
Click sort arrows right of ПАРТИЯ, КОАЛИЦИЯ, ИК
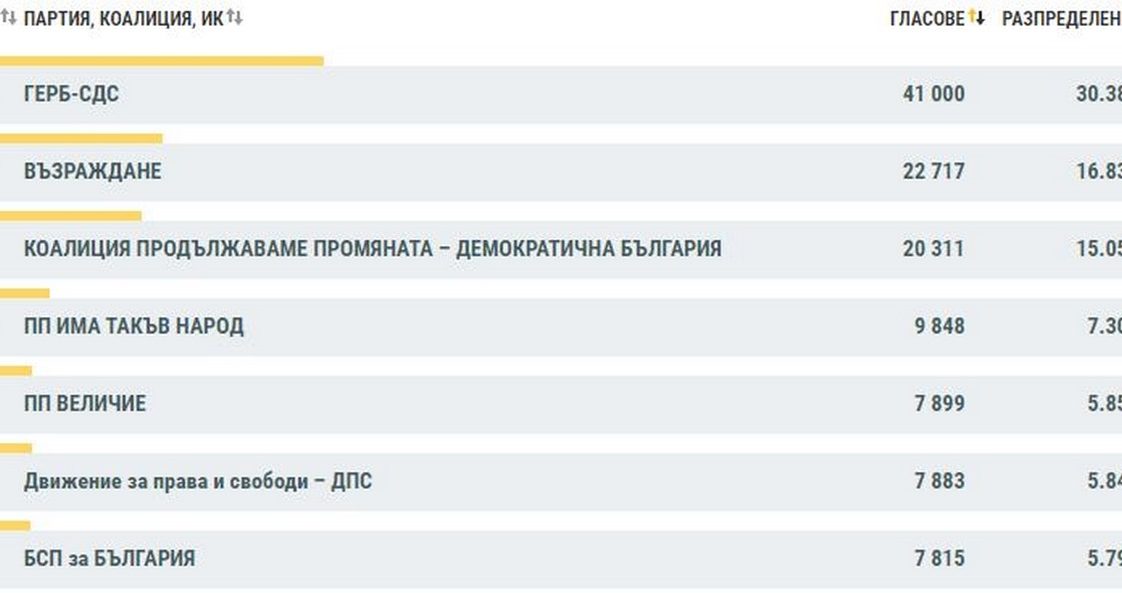click(234, 18)
